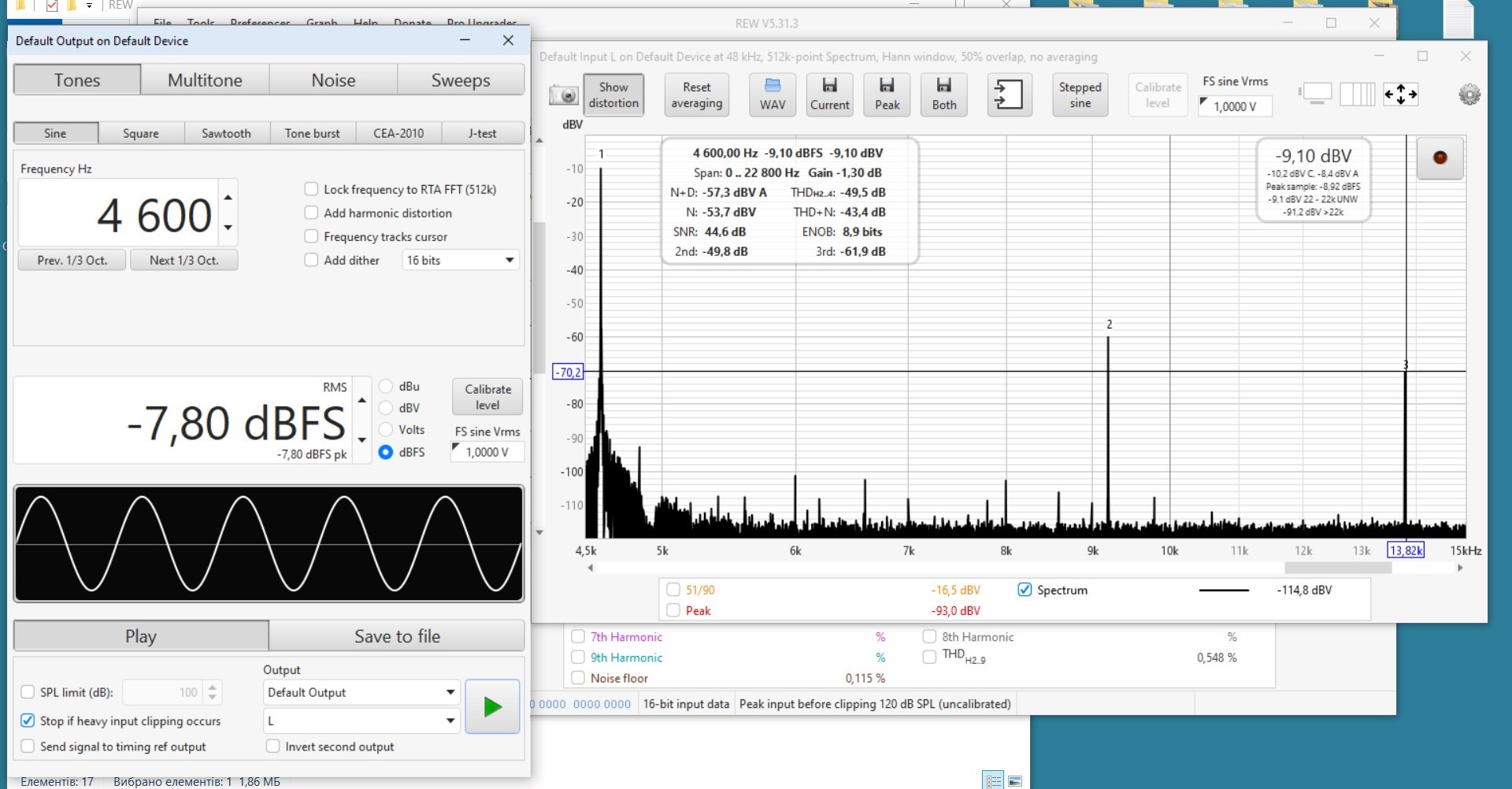This screenshot has height=789, width=1512.
Task: Click the camera capture image icon
Action: (564, 95)
